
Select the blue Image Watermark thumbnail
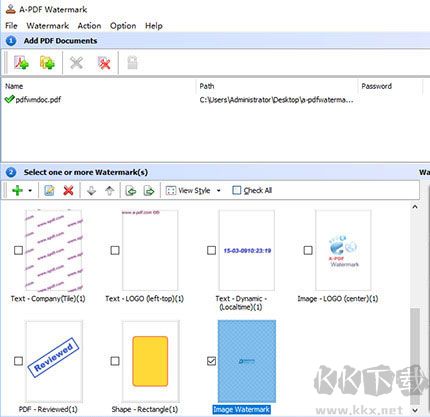(247, 361)
